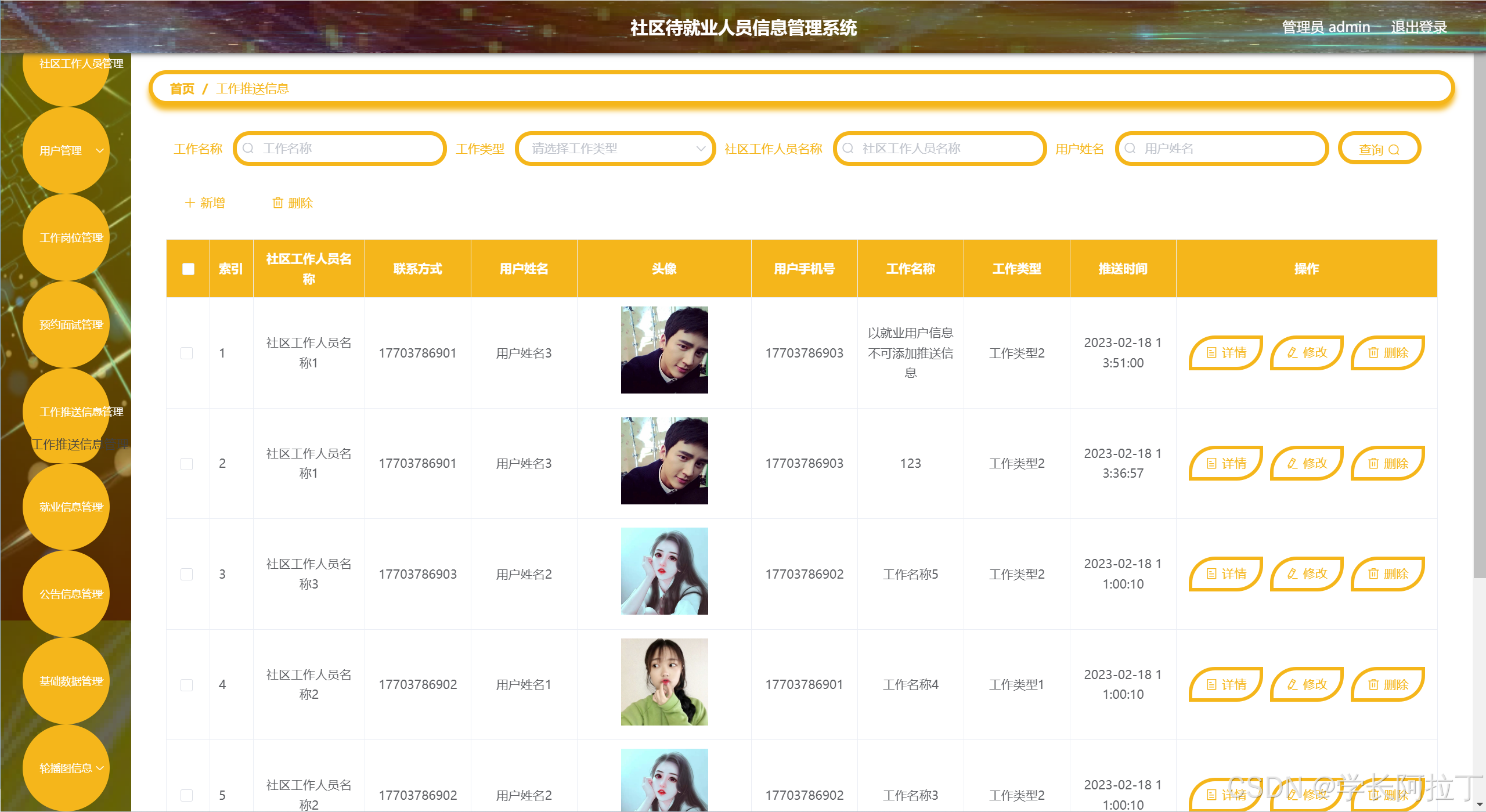
Task: Expand the 轮播图信息 sidebar menu
Action: (x=66, y=768)
